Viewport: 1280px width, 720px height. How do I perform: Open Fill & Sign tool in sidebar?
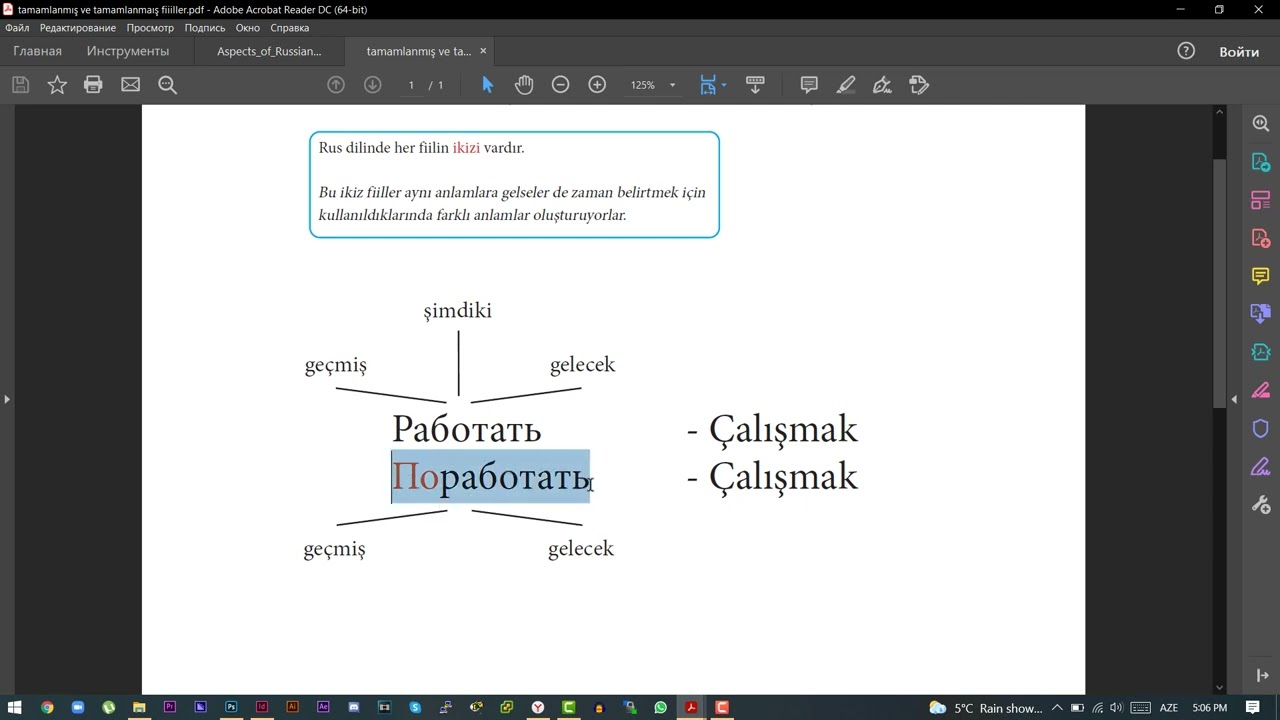1260,467
